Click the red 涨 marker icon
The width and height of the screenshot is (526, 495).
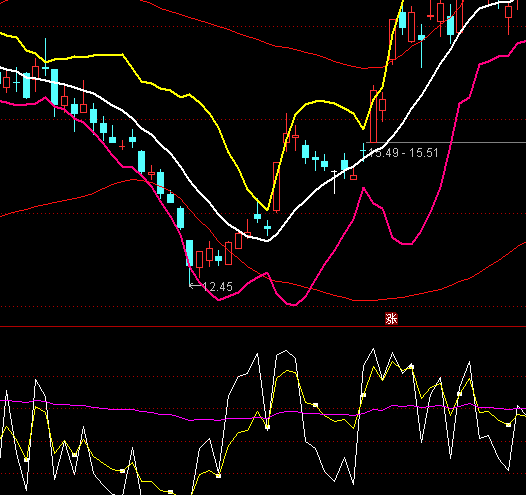(x=391, y=319)
